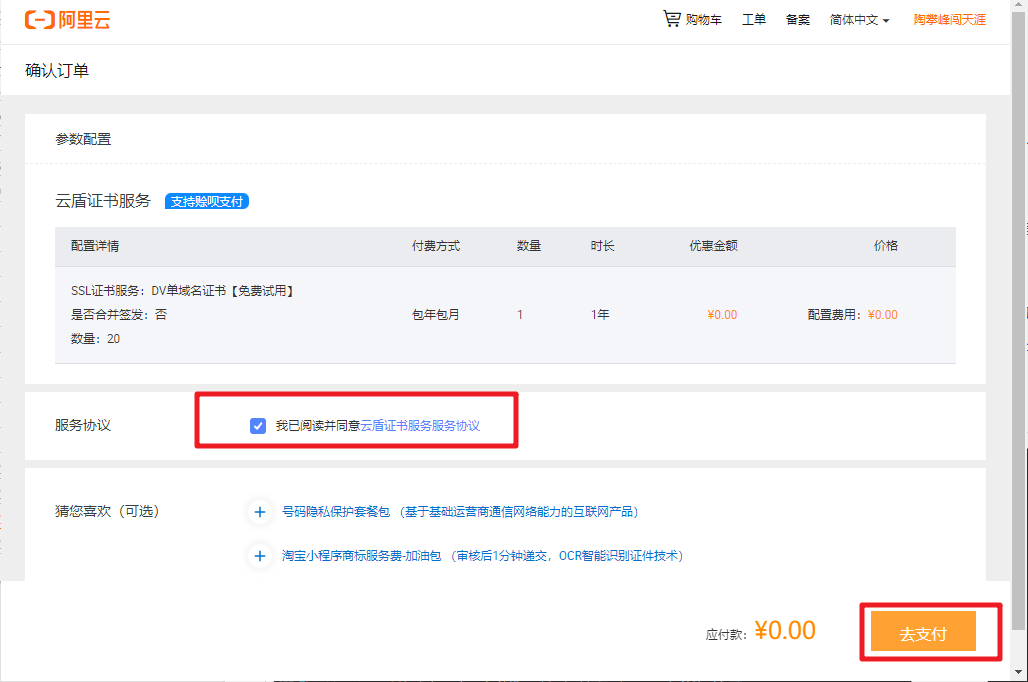Image resolution: width=1028 pixels, height=682 pixels.
Task: Open the 淘宝小程序商标服务费-加油包 link
Action: pyautogui.click(x=483, y=556)
